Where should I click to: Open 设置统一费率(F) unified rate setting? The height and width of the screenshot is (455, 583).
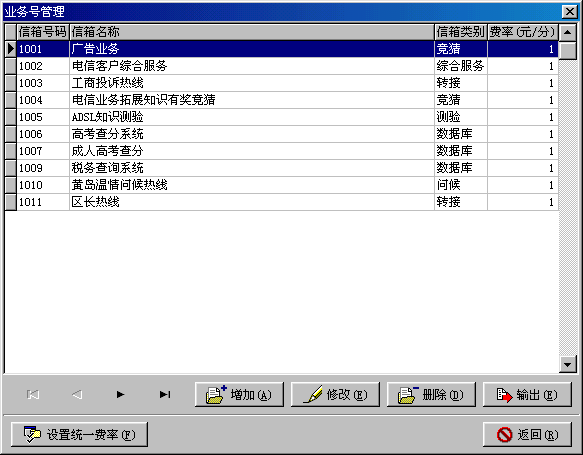click(79, 434)
